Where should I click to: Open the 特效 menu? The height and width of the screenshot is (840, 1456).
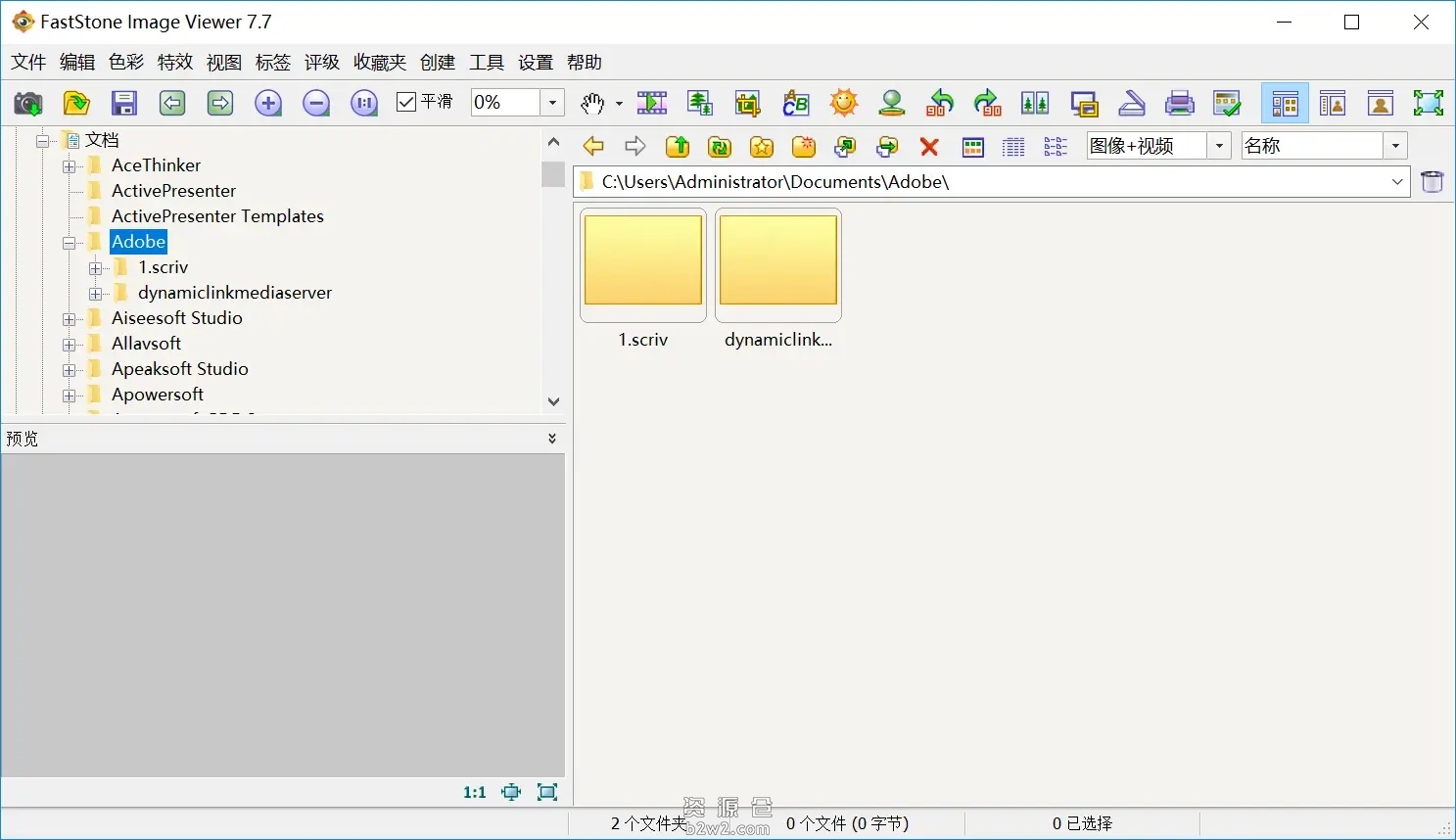tap(175, 63)
